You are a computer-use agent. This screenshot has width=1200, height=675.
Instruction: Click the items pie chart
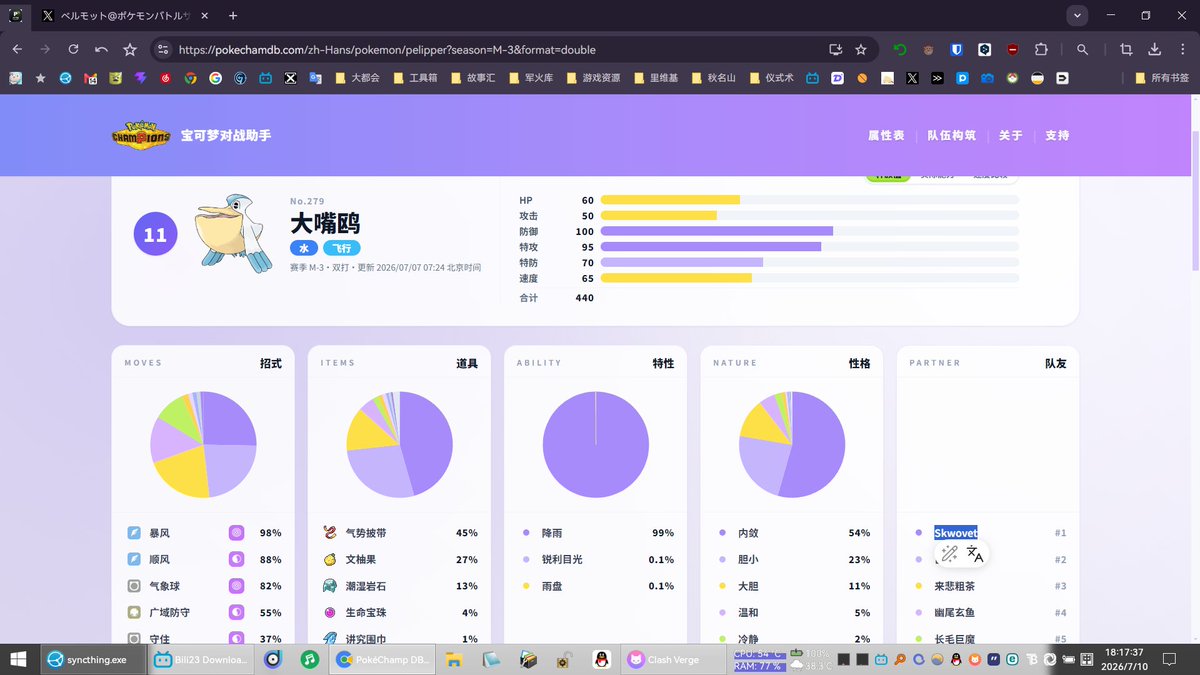(x=400, y=445)
